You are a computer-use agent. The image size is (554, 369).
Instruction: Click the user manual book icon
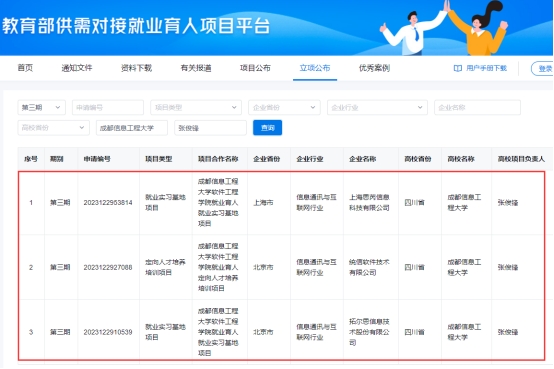(x=458, y=68)
